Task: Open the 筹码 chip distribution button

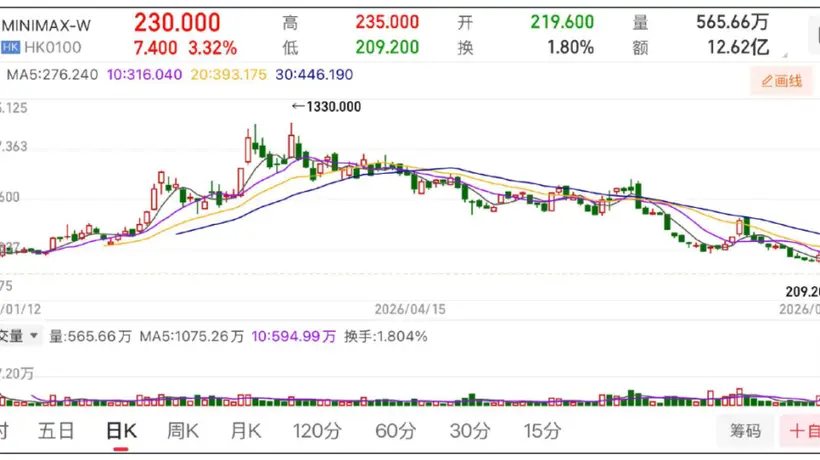Action: 745,431
